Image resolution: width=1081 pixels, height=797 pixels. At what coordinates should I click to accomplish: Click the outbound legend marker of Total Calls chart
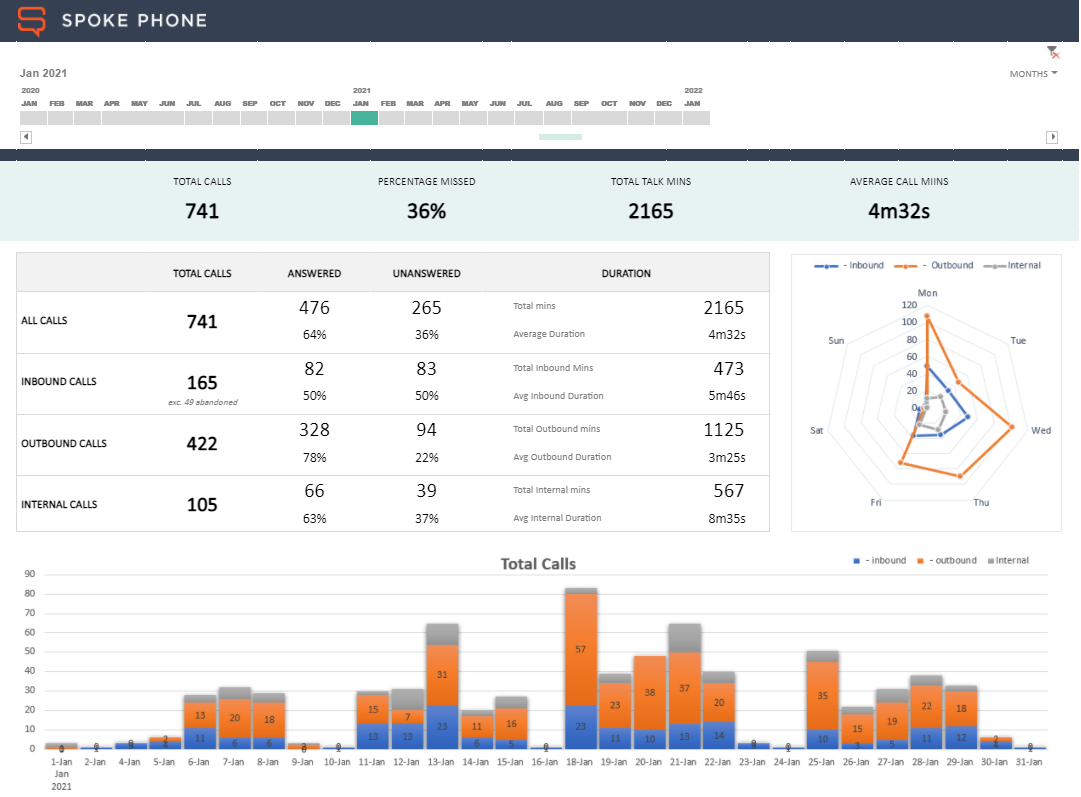[x=920, y=561]
